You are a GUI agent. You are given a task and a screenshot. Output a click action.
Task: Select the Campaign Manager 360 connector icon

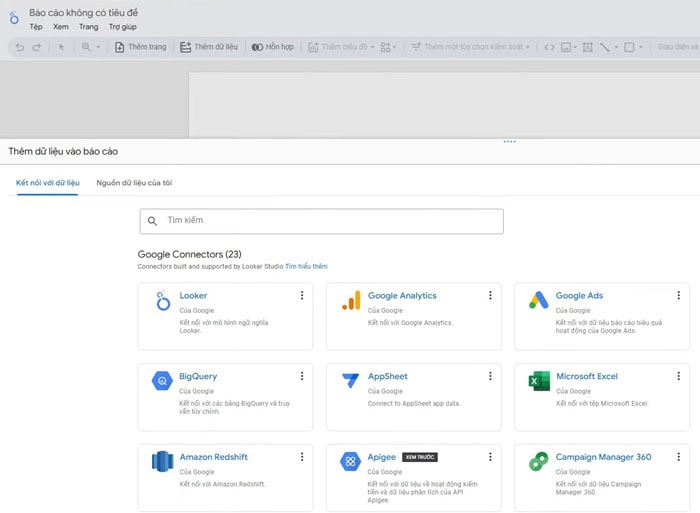pyautogui.click(x=538, y=462)
